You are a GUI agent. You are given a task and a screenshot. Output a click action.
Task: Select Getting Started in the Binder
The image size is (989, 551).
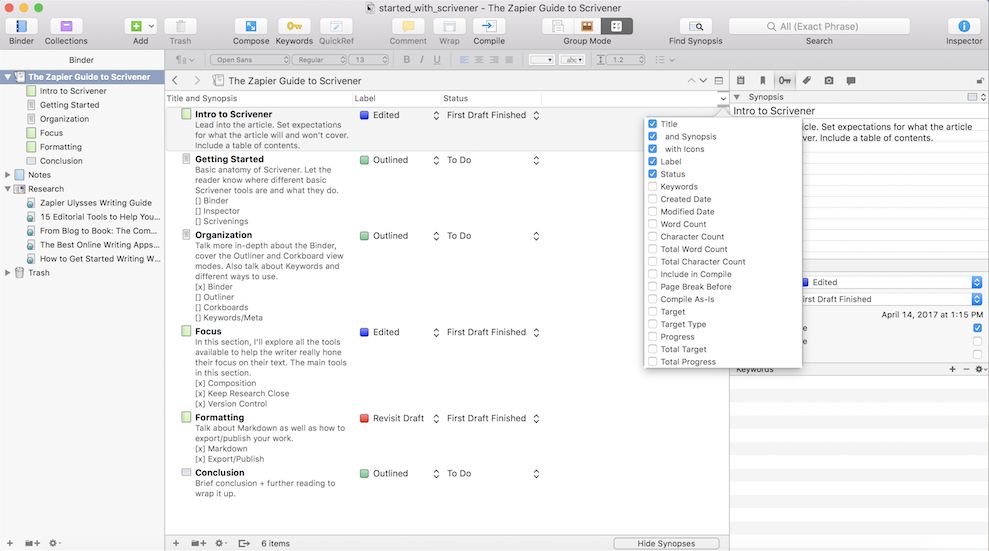click(x=69, y=105)
